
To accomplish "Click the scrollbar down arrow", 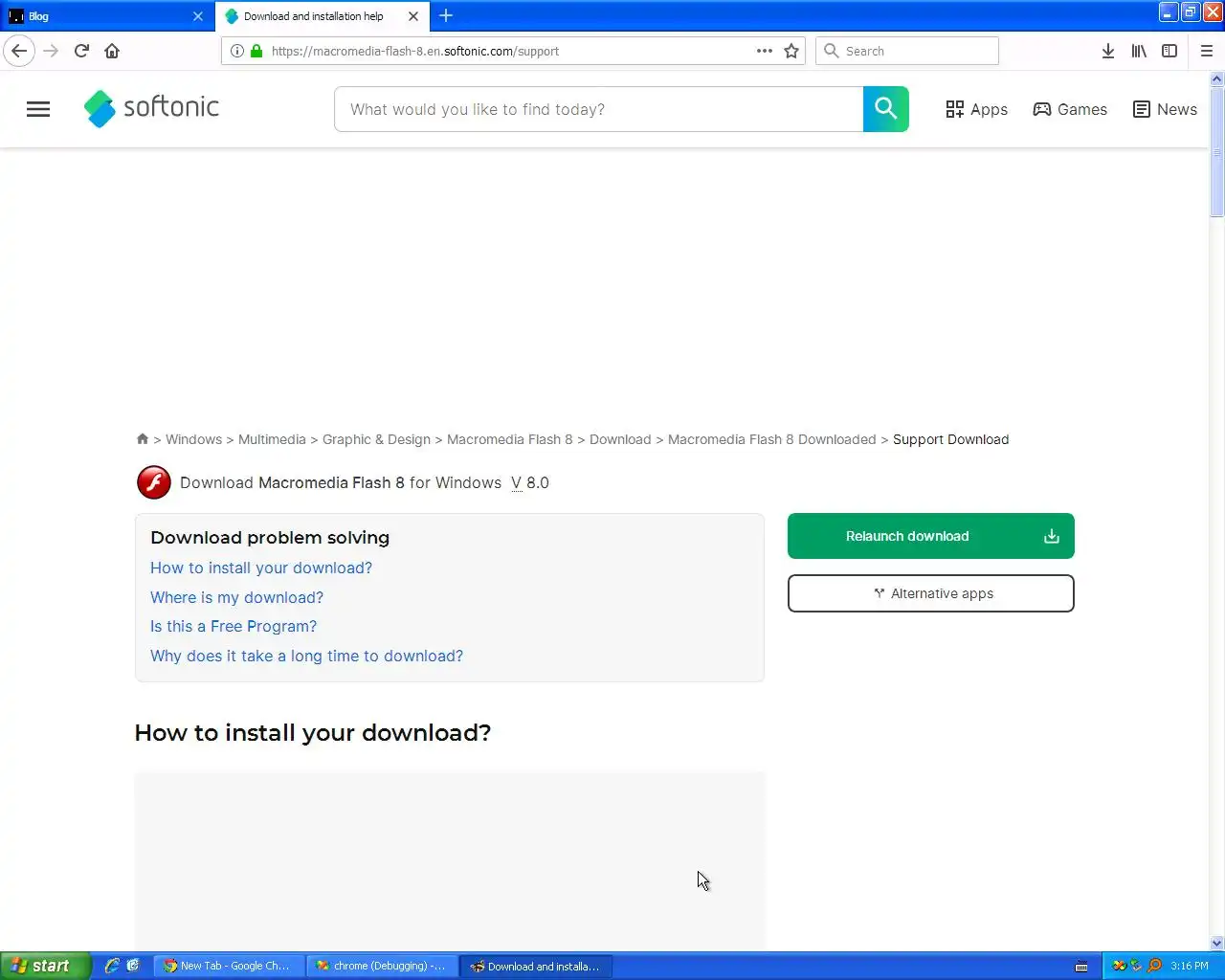I will (1217, 943).
